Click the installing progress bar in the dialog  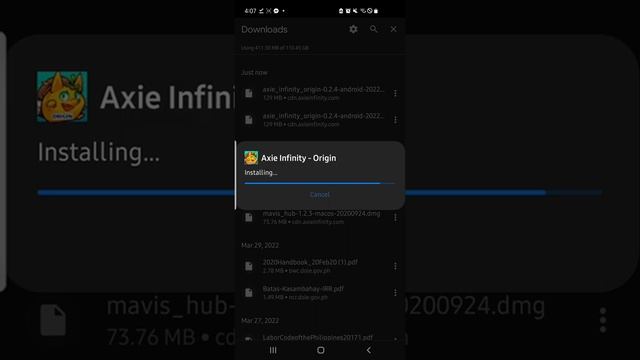[320, 183]
